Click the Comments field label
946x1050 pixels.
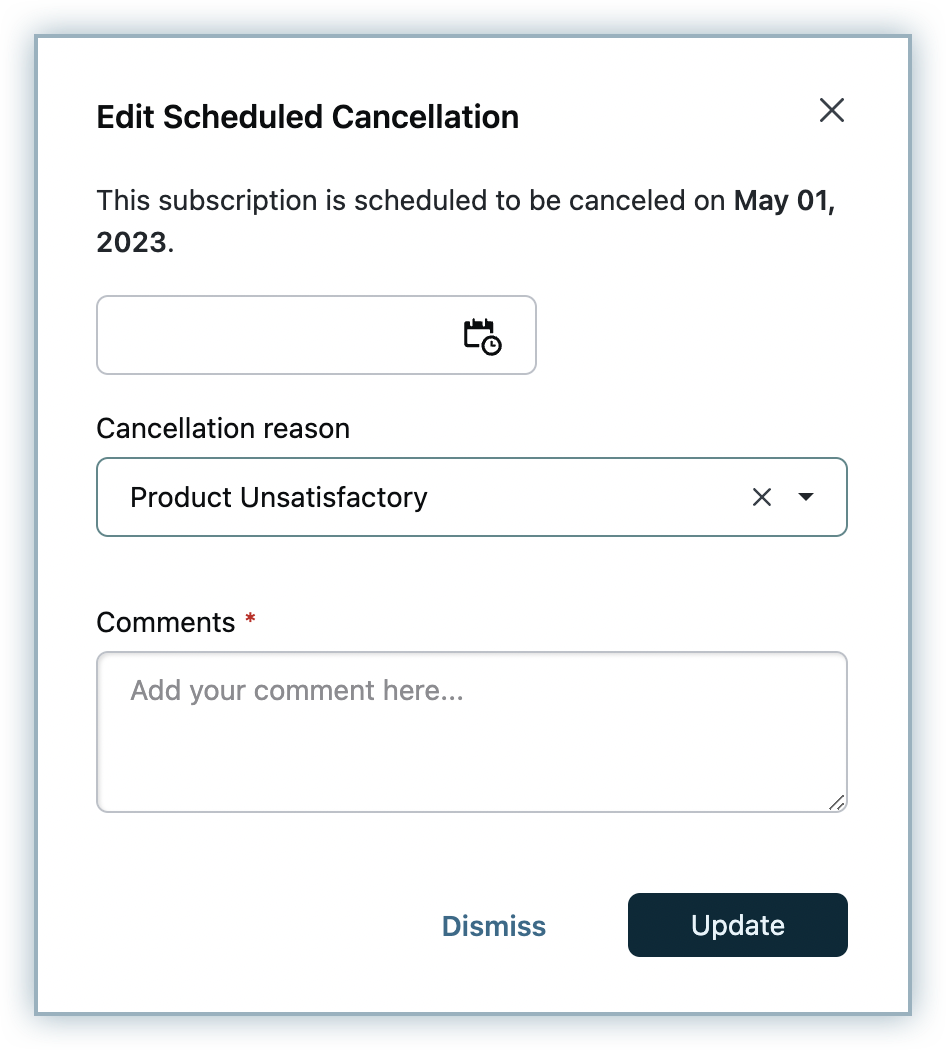[166, 622]
